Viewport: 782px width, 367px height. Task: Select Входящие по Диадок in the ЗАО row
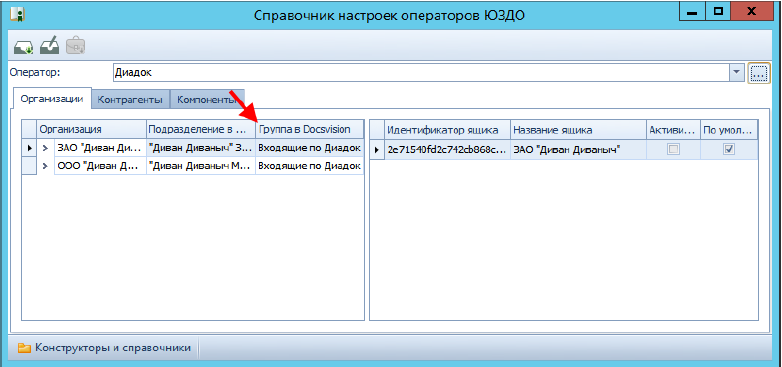pyautogui.click(x=310, y=148)
